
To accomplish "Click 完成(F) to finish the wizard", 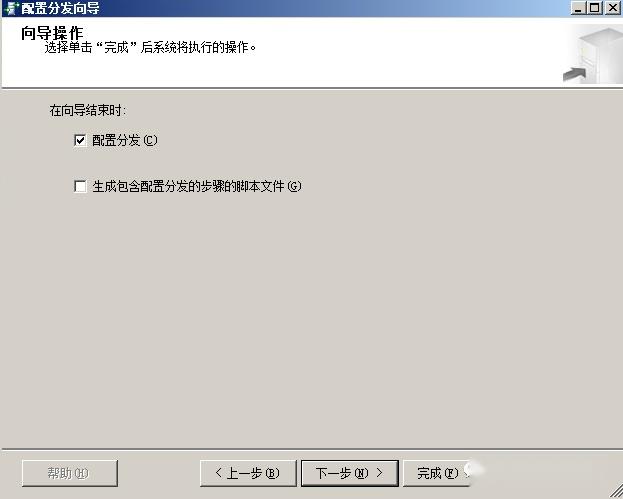I will [437, 473].
